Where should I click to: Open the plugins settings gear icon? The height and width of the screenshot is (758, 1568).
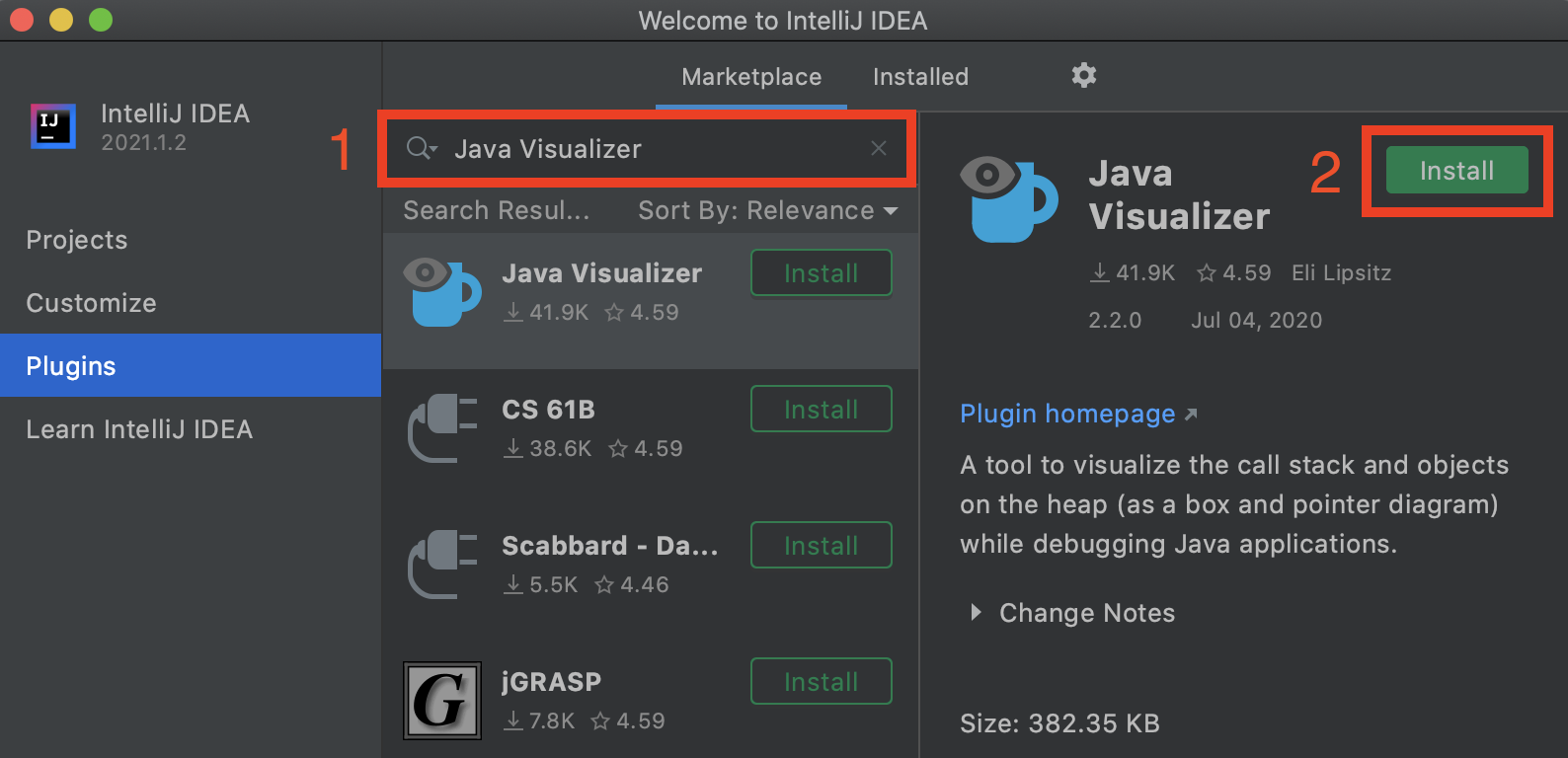click(x=1084, y=75)
